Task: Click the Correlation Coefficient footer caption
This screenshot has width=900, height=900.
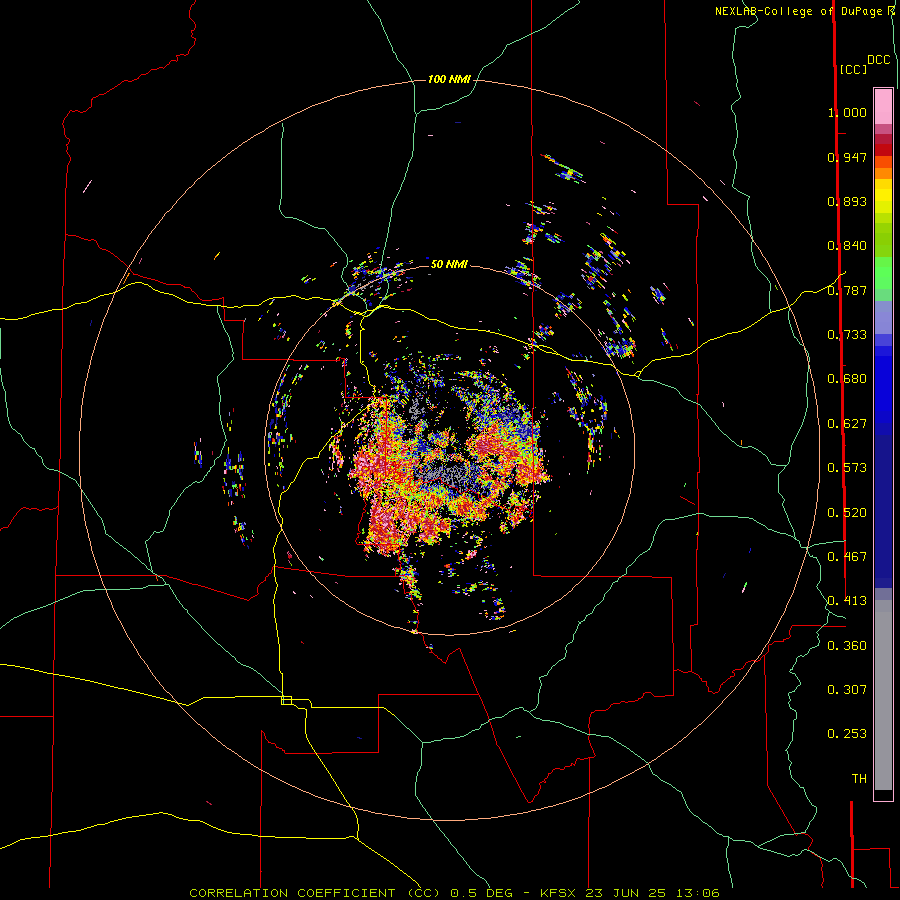Action: (x=454, y=893)
